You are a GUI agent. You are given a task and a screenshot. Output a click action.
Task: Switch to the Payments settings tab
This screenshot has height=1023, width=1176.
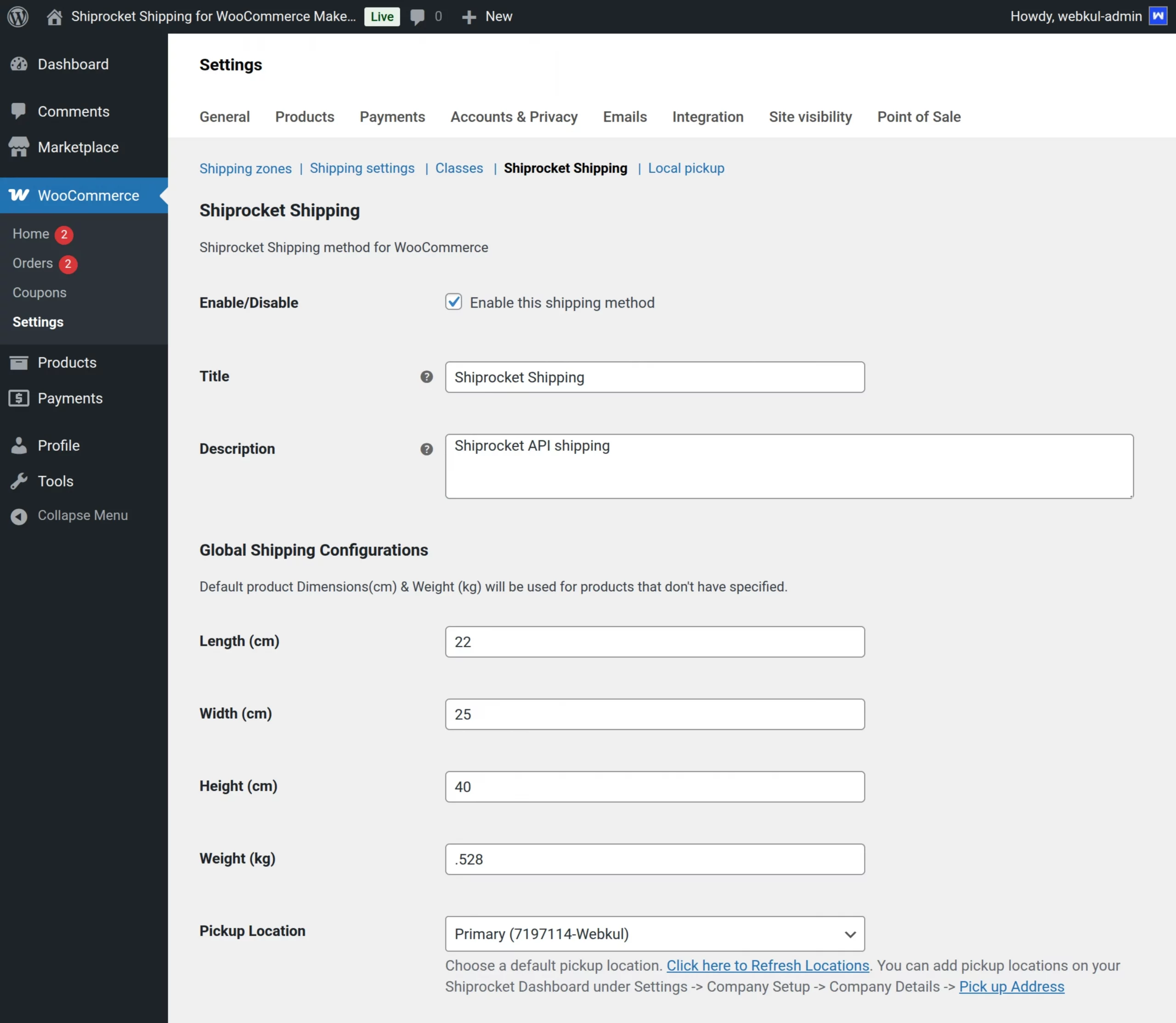coord(392,117)
